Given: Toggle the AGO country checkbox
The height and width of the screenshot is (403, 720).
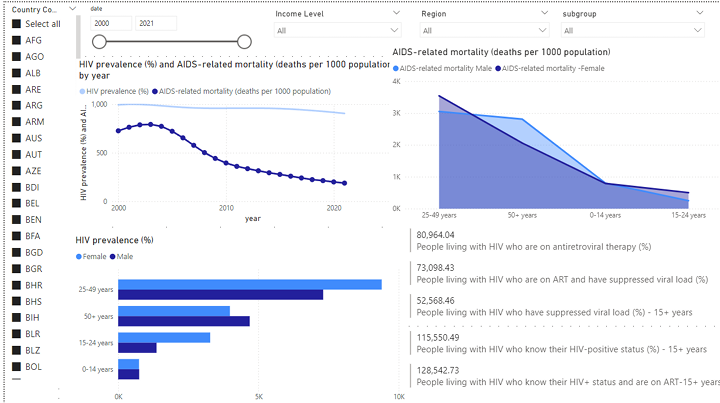Looking at the screenshot, I should [x=17, y=56].
